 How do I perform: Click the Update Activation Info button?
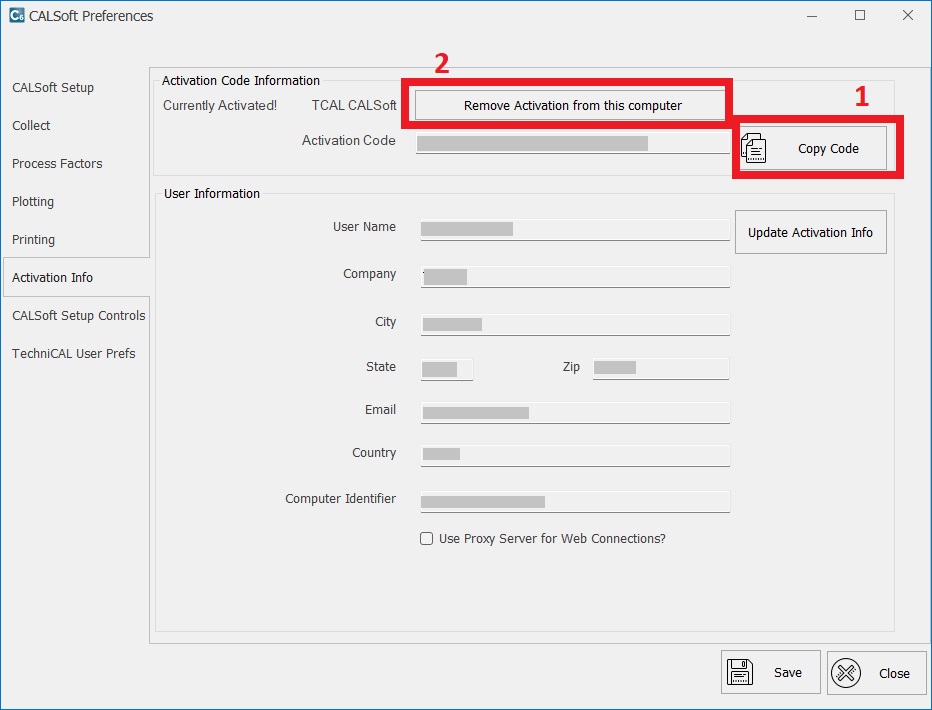(x=810, y=232)
